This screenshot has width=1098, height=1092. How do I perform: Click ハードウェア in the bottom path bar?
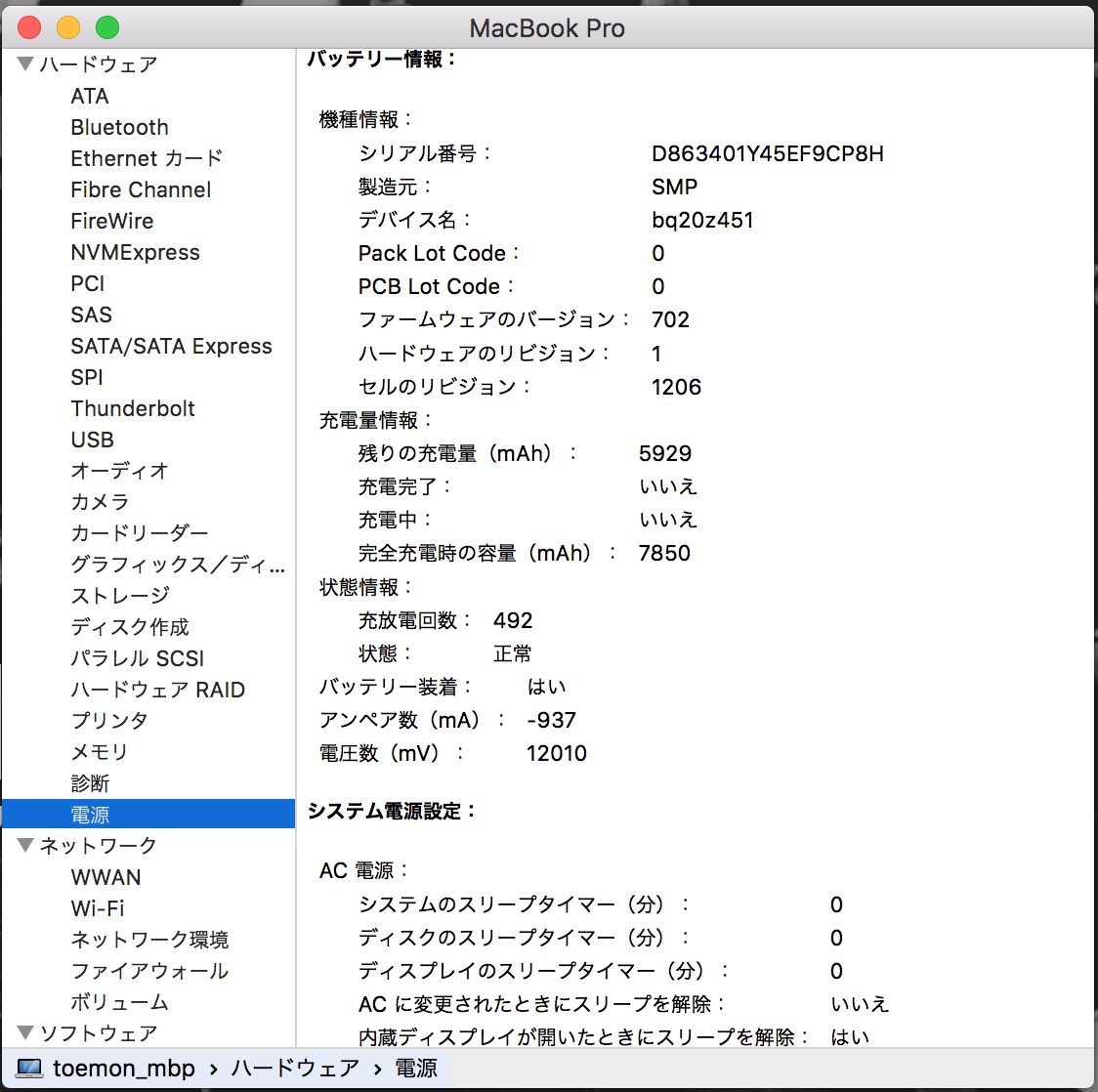(296, 1069)
